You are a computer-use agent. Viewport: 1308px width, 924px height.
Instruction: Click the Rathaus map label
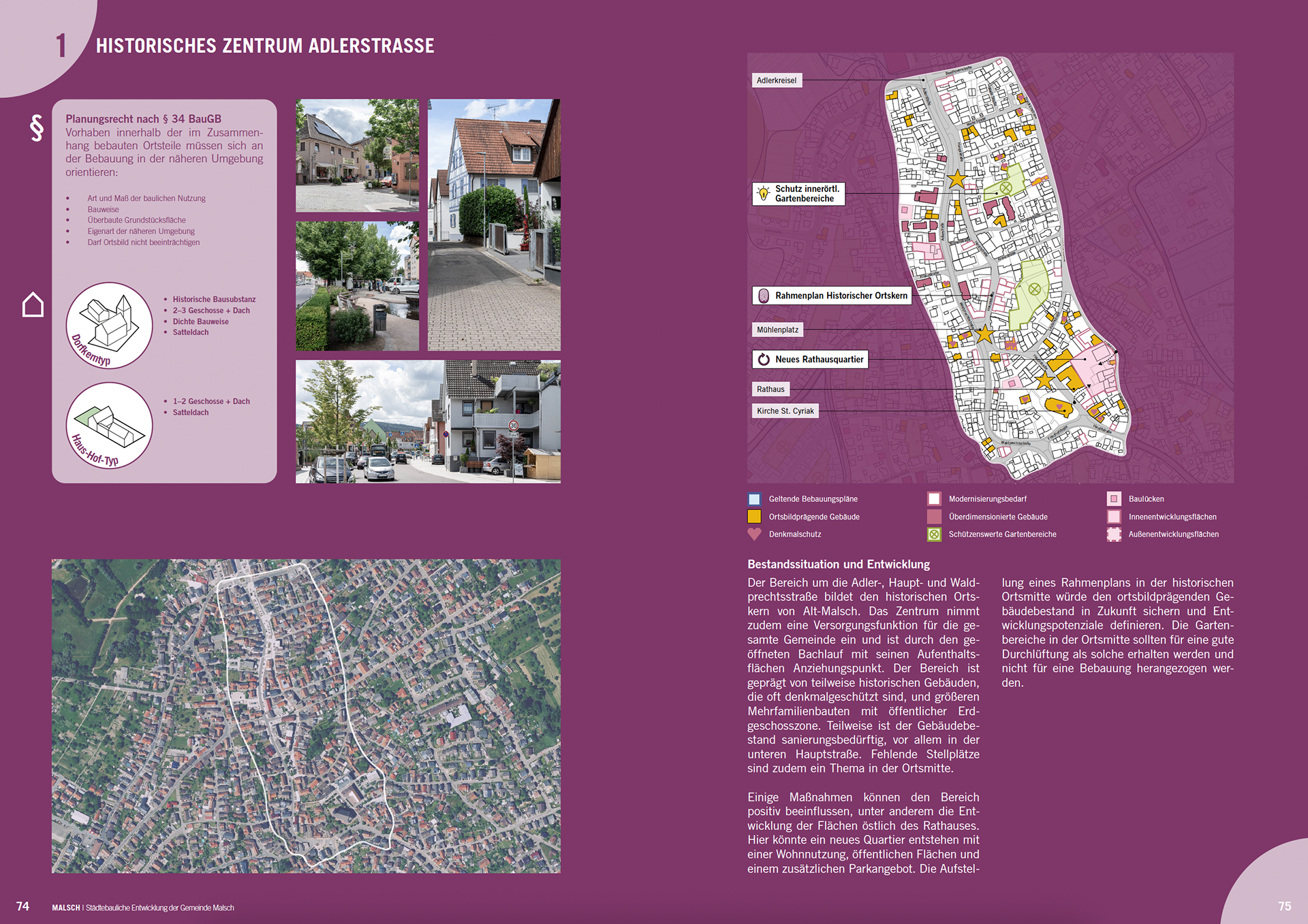(x=770, y=389)
